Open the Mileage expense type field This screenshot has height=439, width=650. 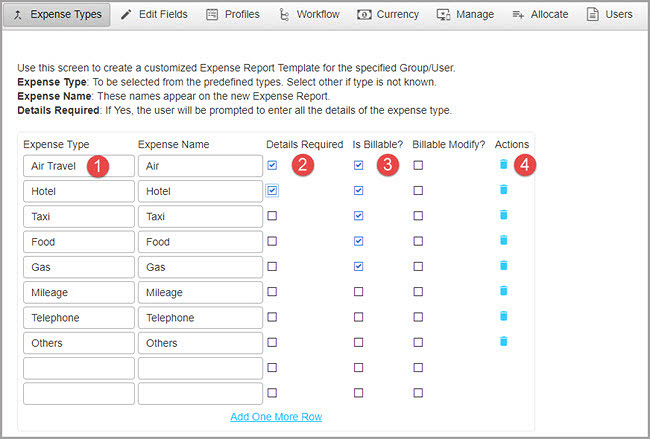click(x=79, y=292)
